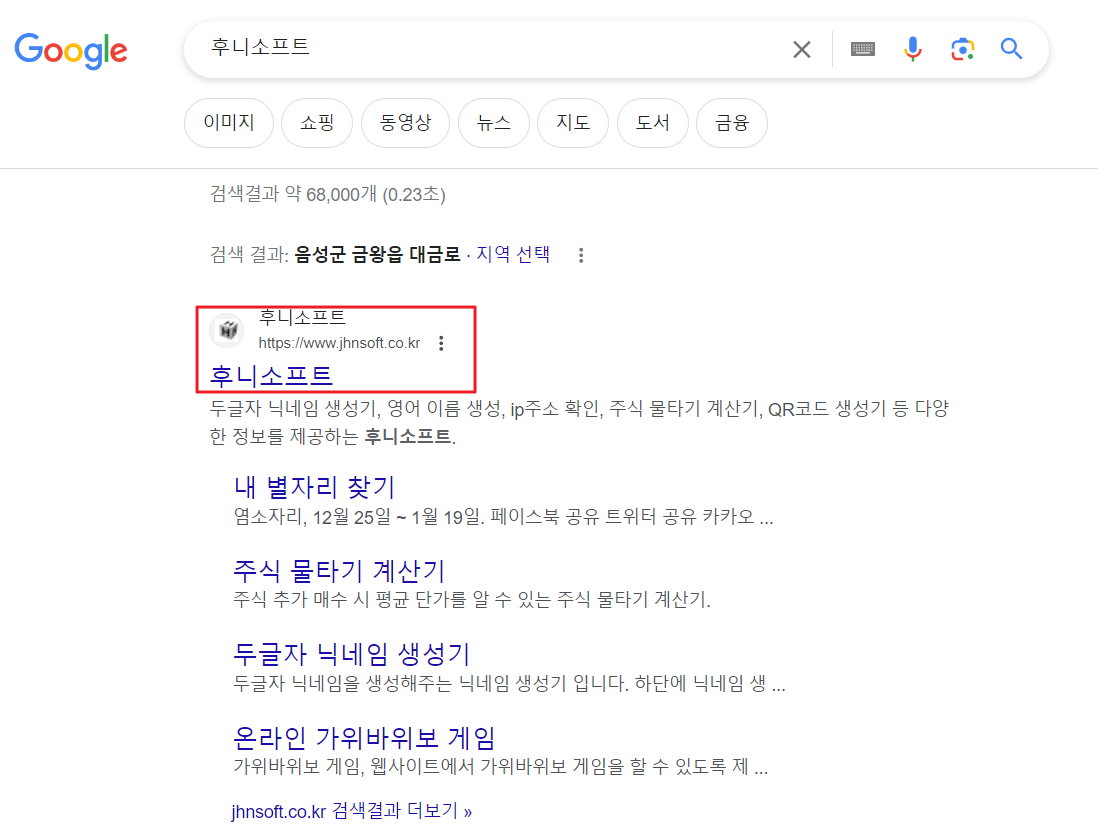This screenshot has height=832, width=1098.
Task: Start voice search with the microphone icon
Action: pyautogui.click(x=912, y=49)
